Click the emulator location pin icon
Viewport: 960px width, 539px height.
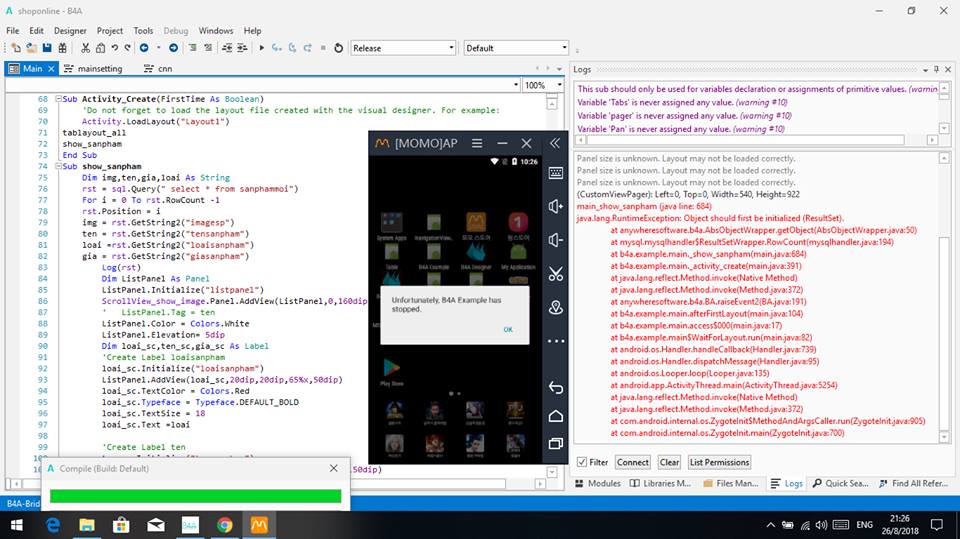tap(556, 308)
